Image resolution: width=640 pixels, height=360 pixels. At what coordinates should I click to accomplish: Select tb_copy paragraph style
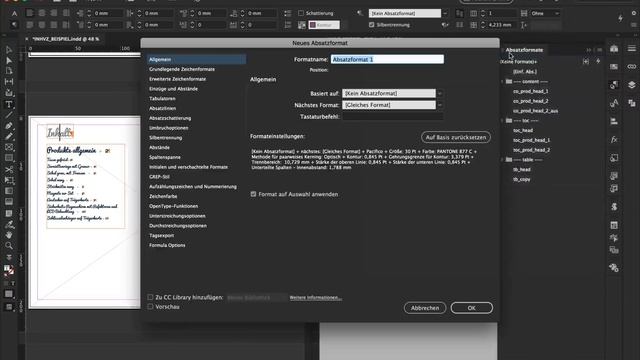[x=522, y=180]
